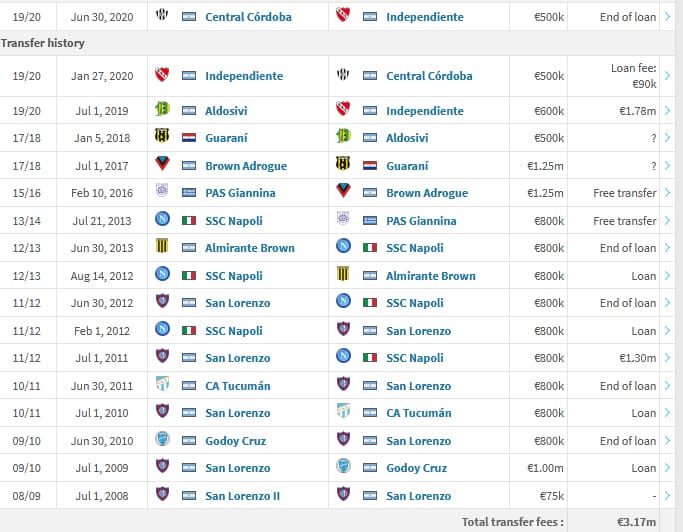Click Godoy Cruz crest in the Jun 30, 2010 row
This screenshot has width=683, height=532.
point(162,440)
